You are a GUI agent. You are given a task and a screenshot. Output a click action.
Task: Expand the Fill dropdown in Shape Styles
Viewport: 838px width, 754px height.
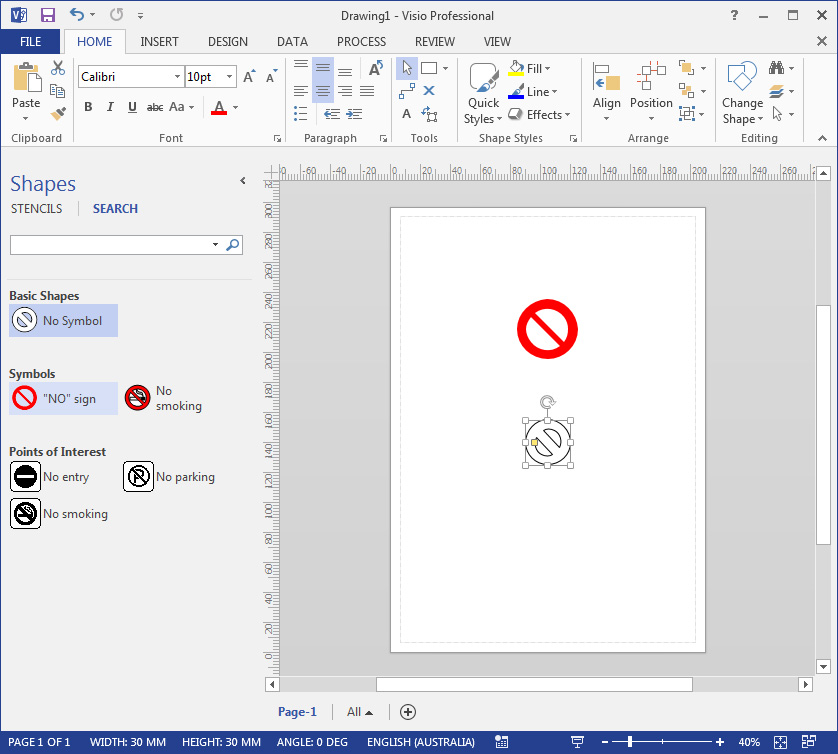(x=548, y=69)
